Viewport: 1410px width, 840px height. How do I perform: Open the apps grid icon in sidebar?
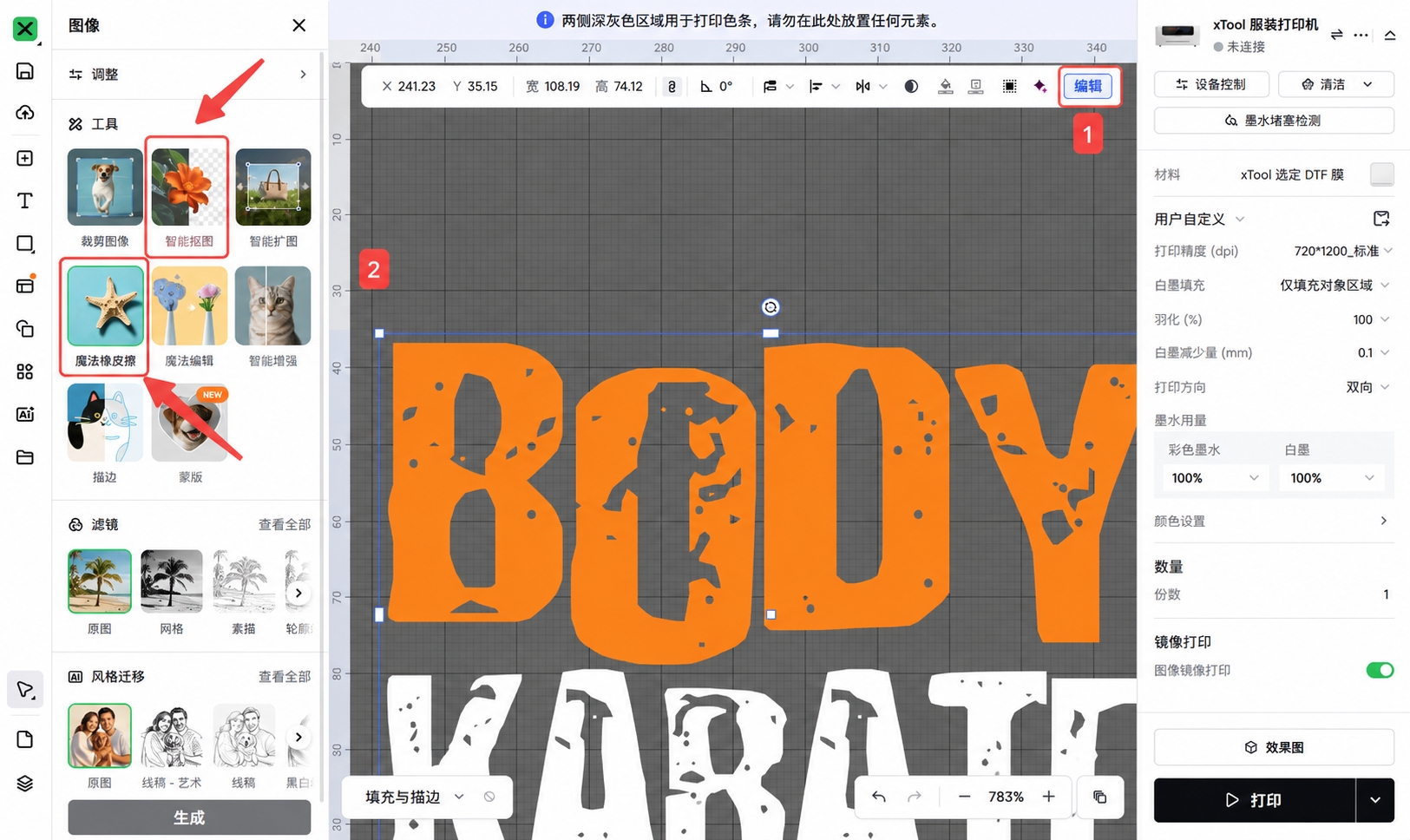click(25, 371)
